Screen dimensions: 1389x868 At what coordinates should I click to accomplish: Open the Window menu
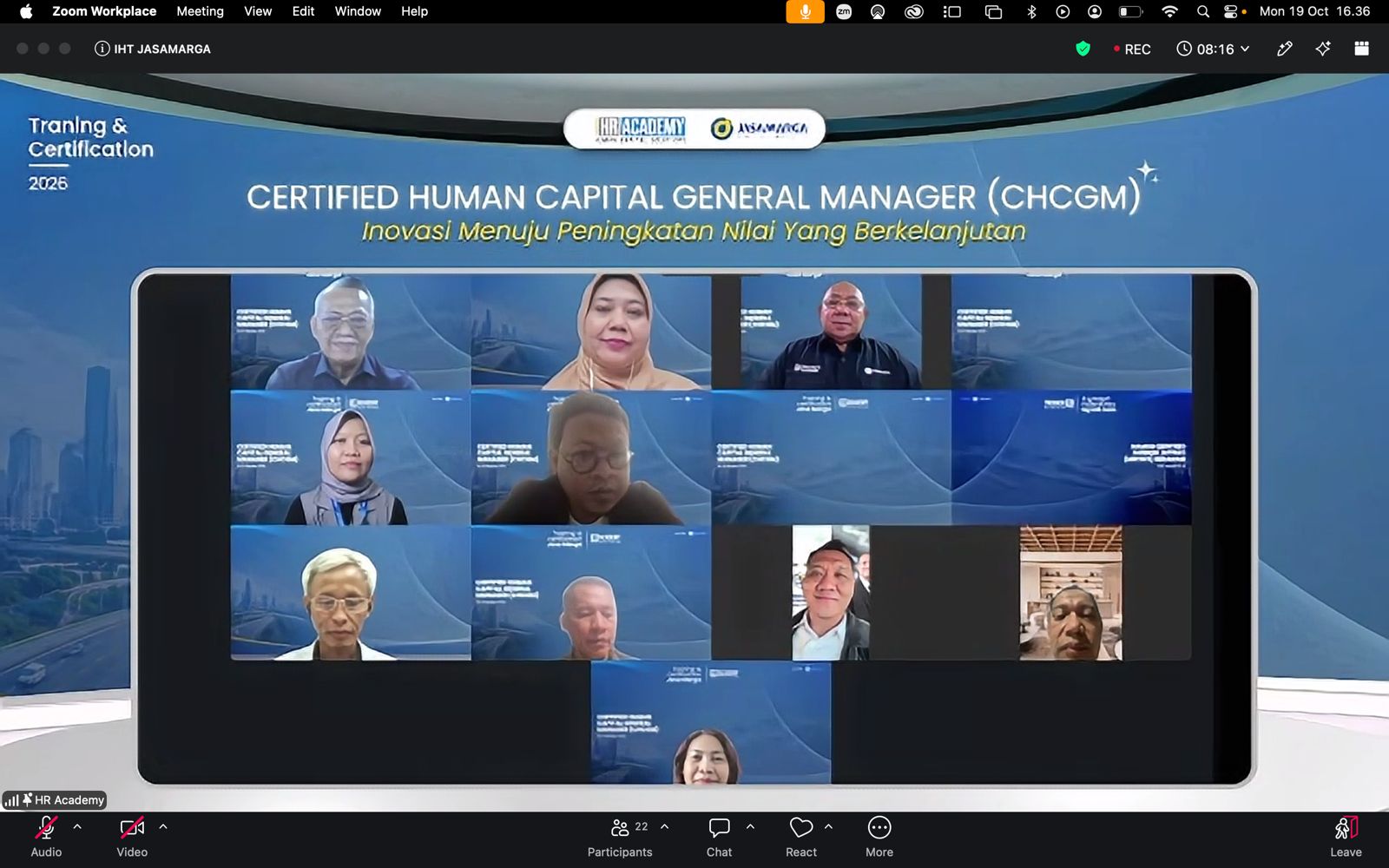pos(358,11)
